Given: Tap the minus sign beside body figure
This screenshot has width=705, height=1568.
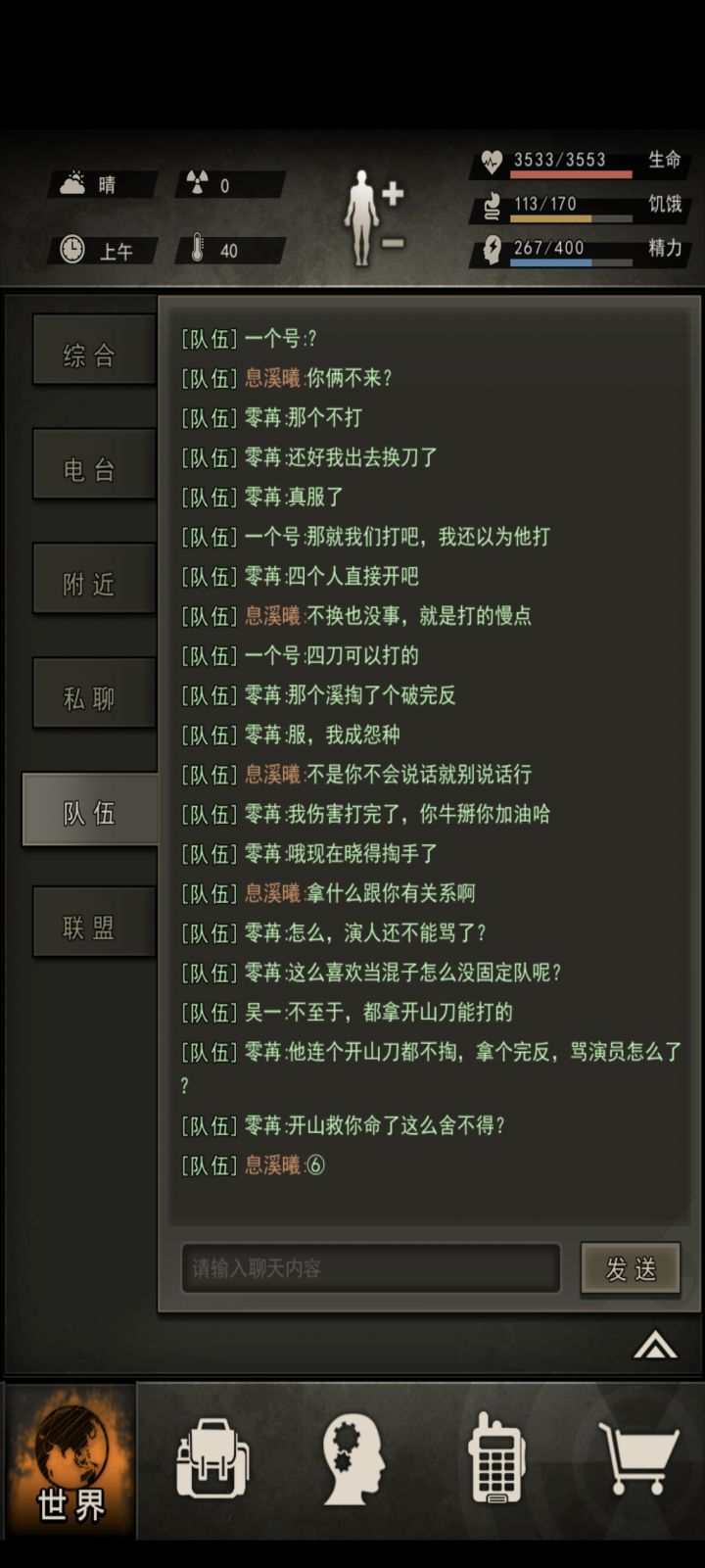Looking at the screenshot, I should coord(393,242).
